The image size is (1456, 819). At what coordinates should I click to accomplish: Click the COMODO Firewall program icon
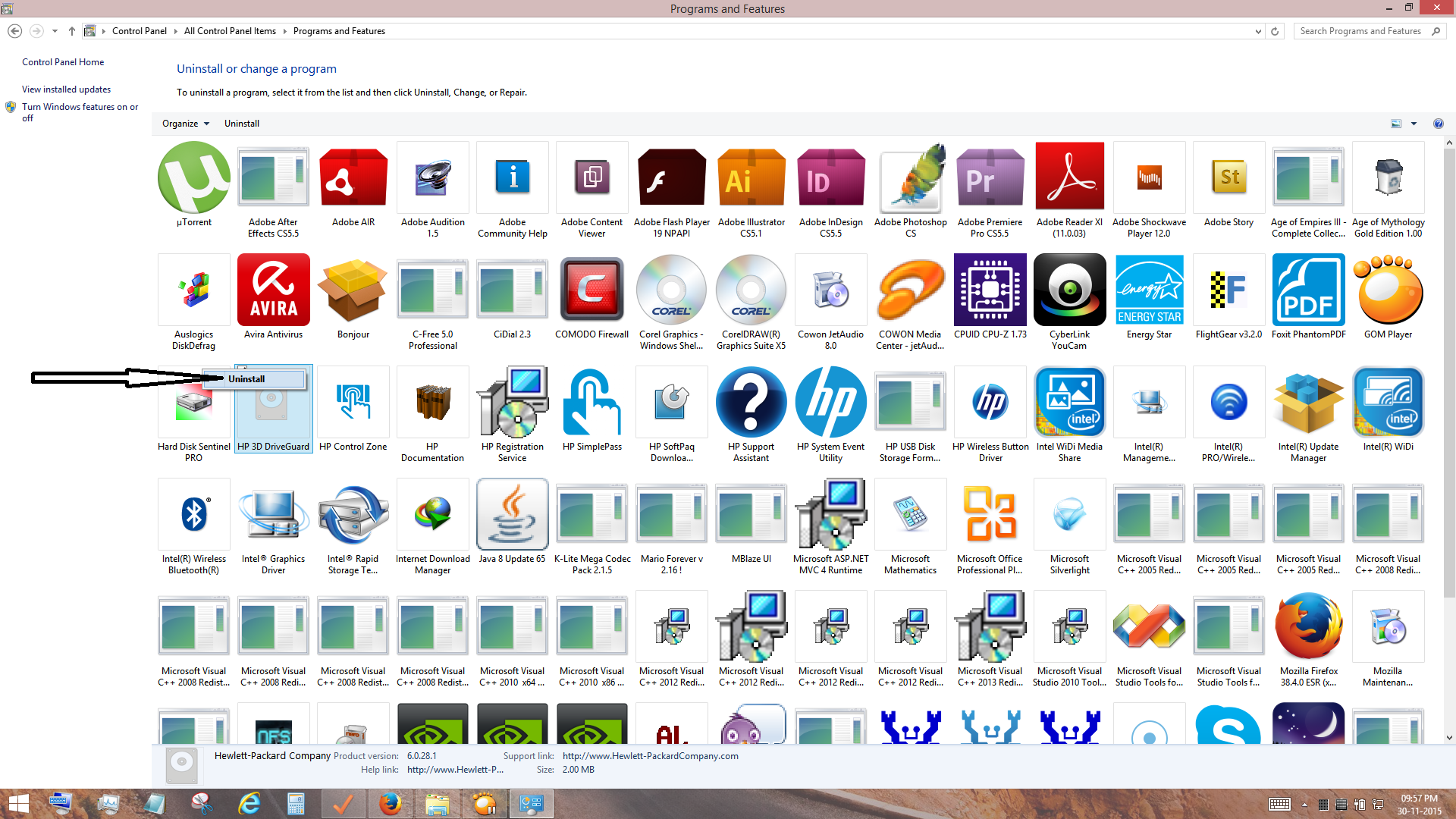[x=591, y=290]
